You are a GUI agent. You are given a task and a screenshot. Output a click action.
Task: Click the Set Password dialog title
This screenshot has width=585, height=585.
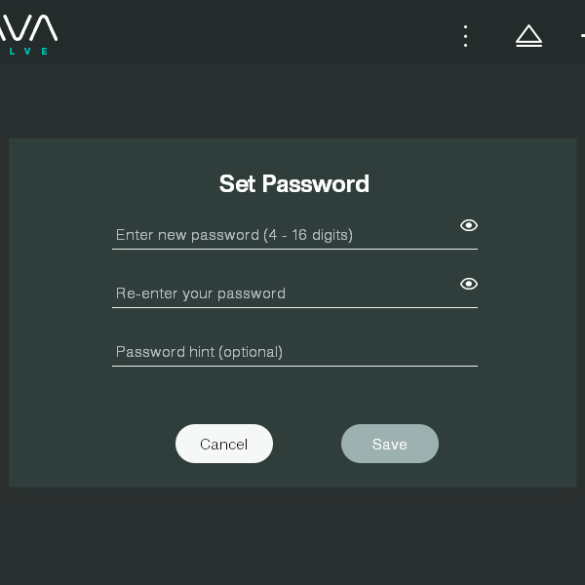coord(294,184)
